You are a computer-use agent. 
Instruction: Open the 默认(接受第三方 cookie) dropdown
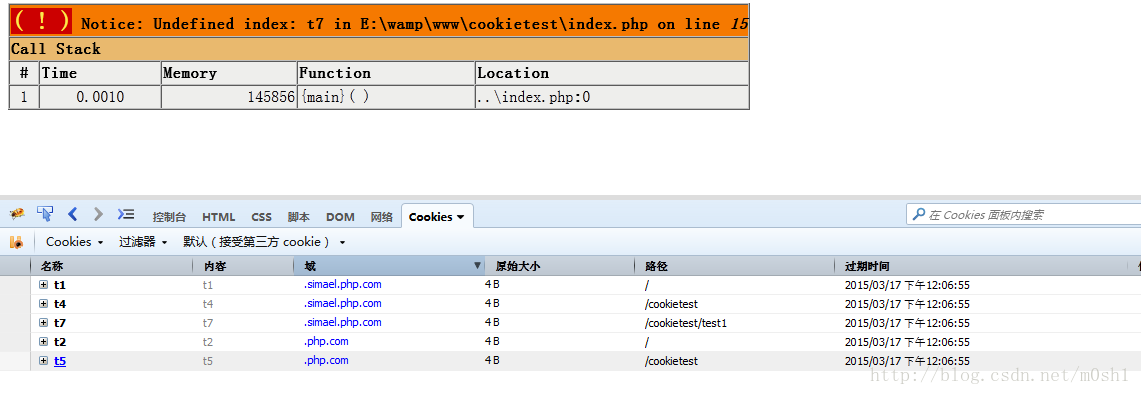pyautogui.click(x=264, y=242)
